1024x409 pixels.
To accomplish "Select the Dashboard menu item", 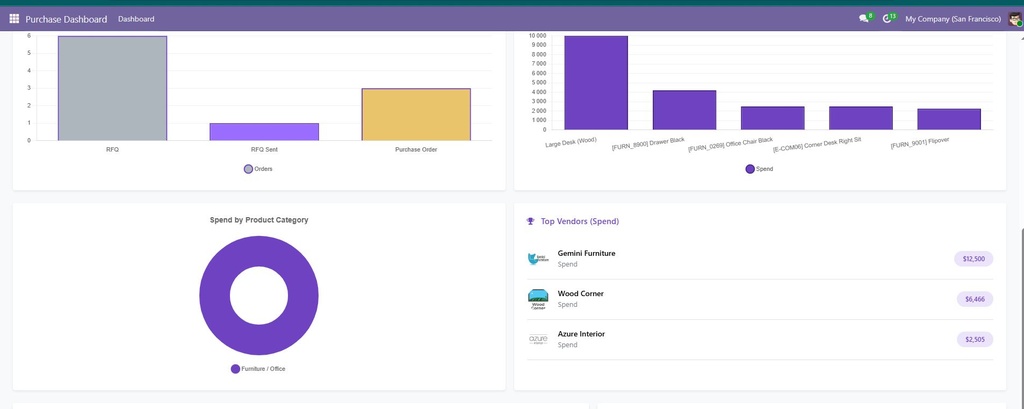I will (x=136, y=19).
